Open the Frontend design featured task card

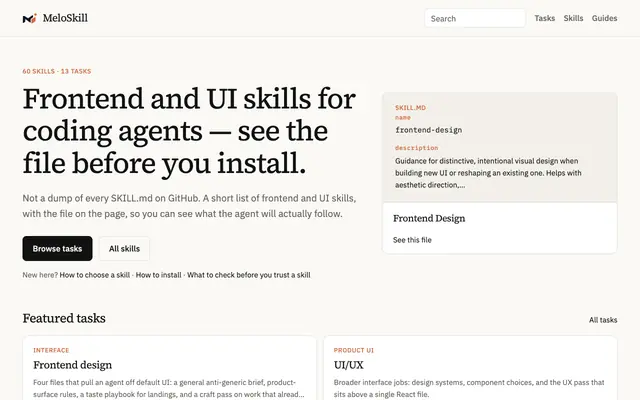click(169, 368)
